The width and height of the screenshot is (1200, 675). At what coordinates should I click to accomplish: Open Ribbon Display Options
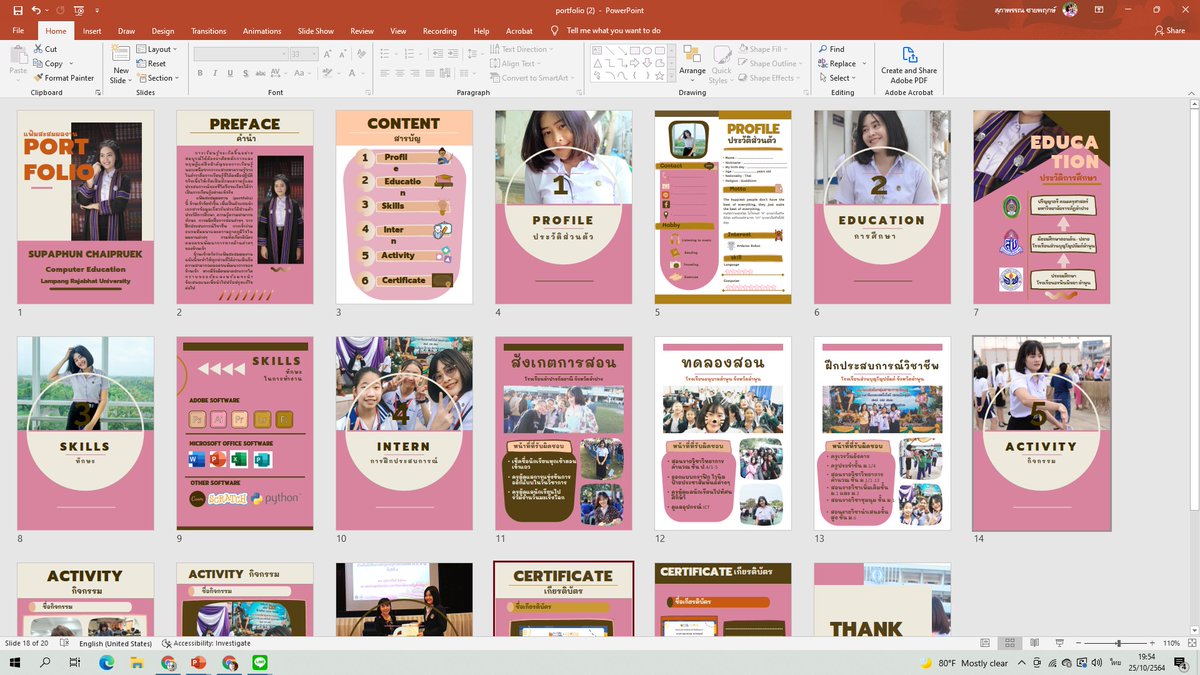click(1098, 10)
